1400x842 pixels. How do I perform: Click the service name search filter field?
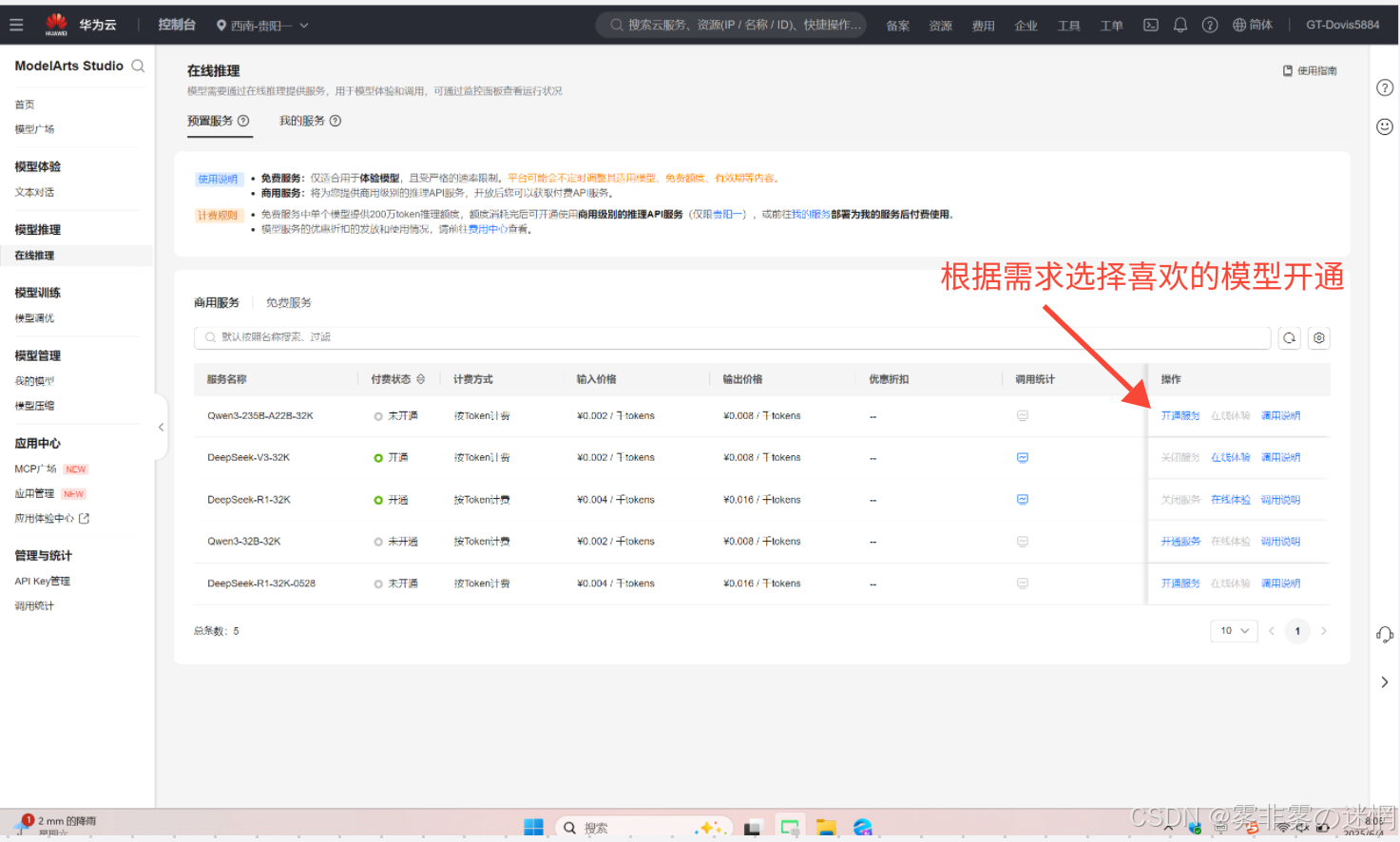pyautogui.click(x=732, y=337)
